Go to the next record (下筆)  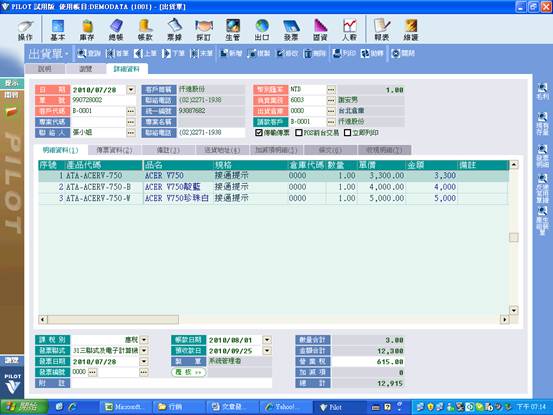(x=173, y=54)
